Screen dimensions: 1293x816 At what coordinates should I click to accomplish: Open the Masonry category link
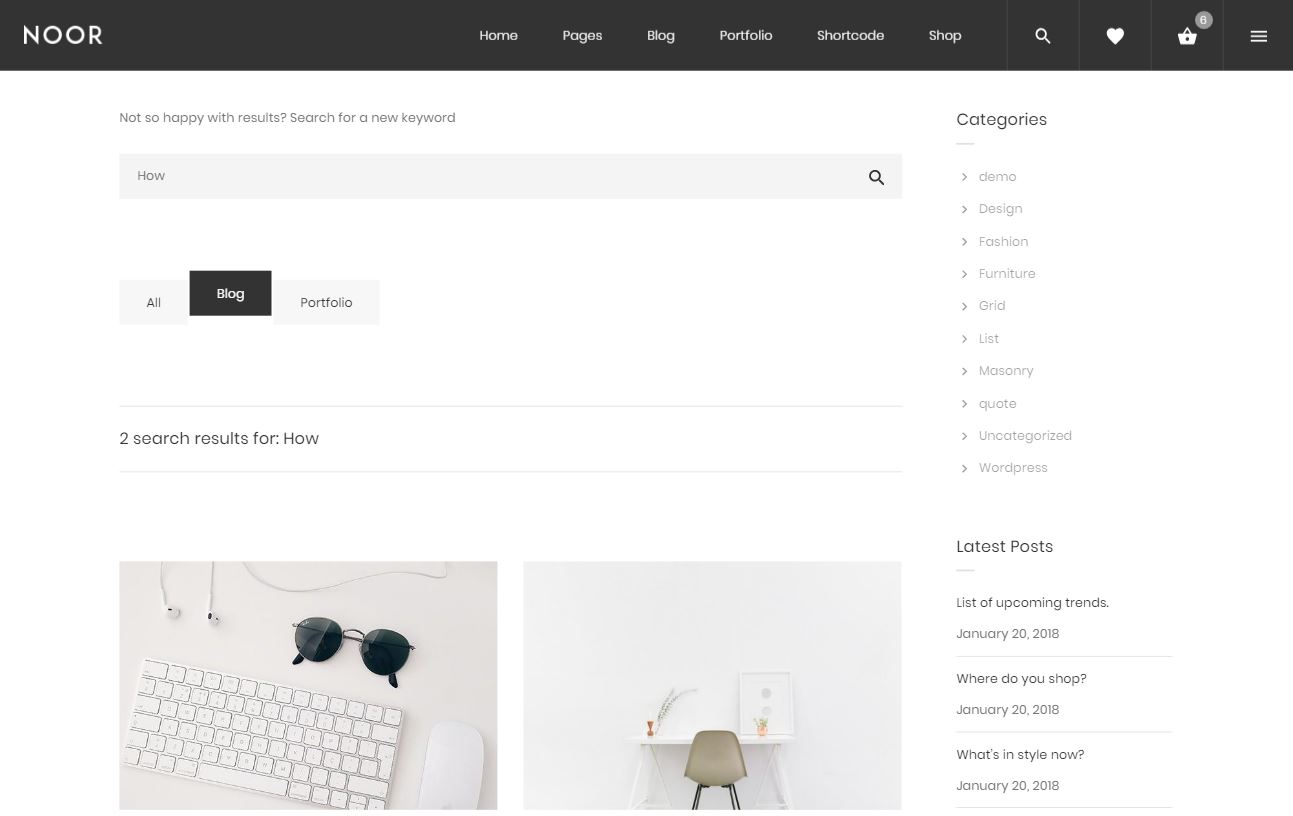(x=1006, y=371)
